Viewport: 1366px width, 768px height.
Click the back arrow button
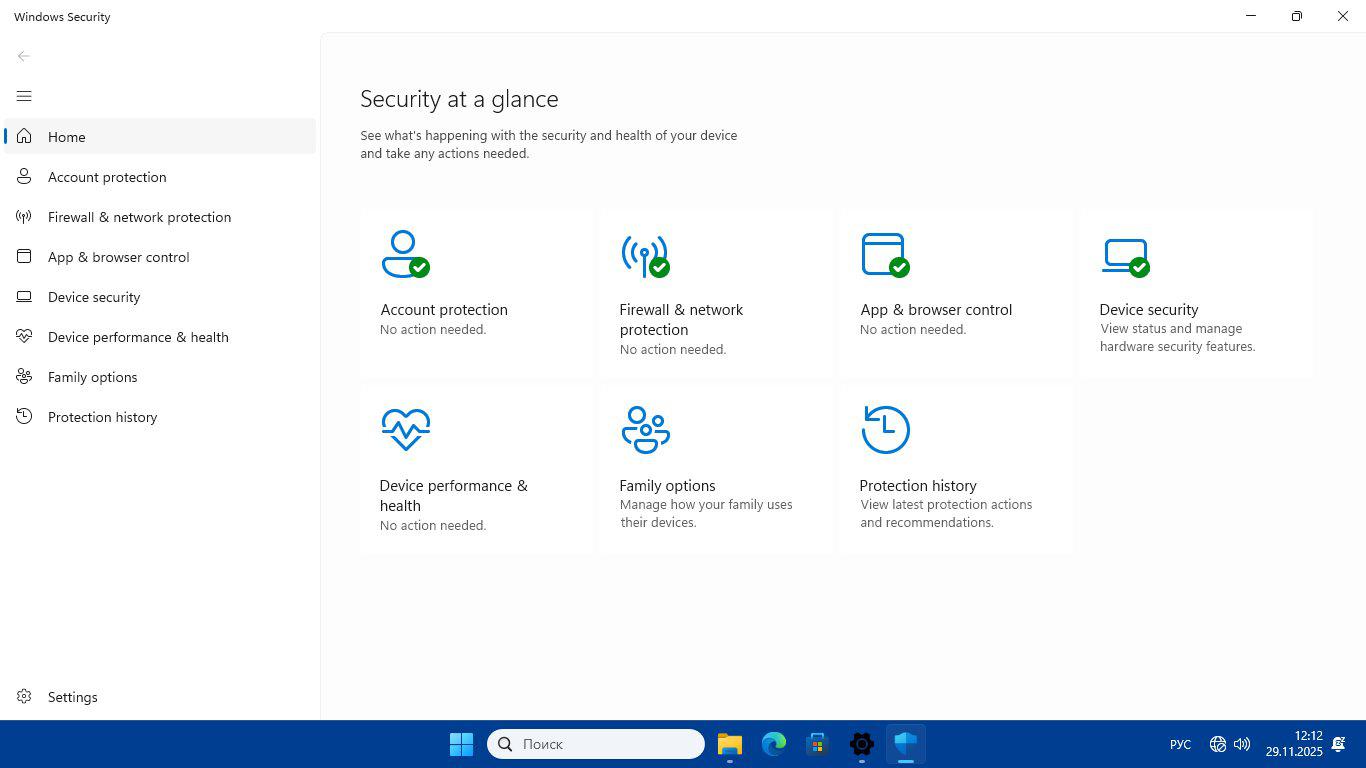(x=24, y=56)
